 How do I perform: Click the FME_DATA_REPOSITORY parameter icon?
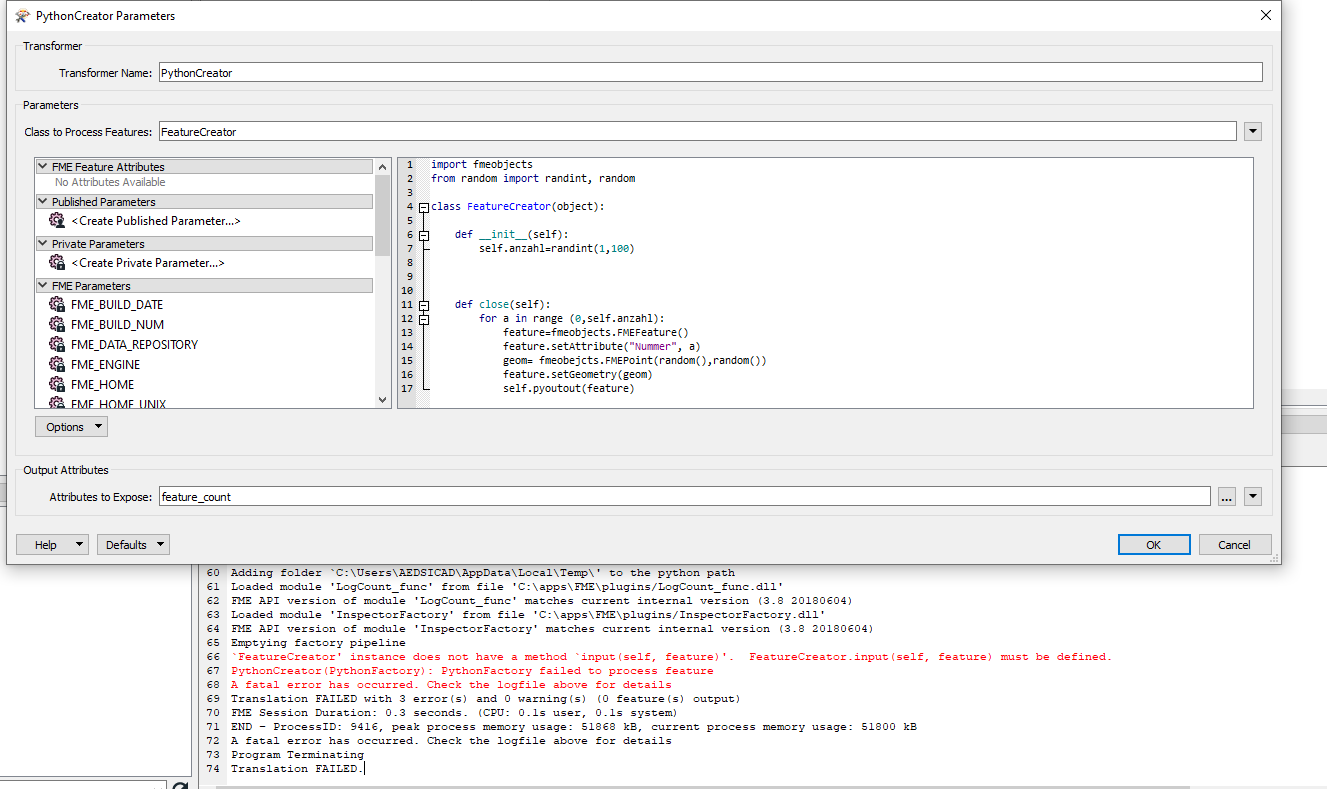[57, 345]
